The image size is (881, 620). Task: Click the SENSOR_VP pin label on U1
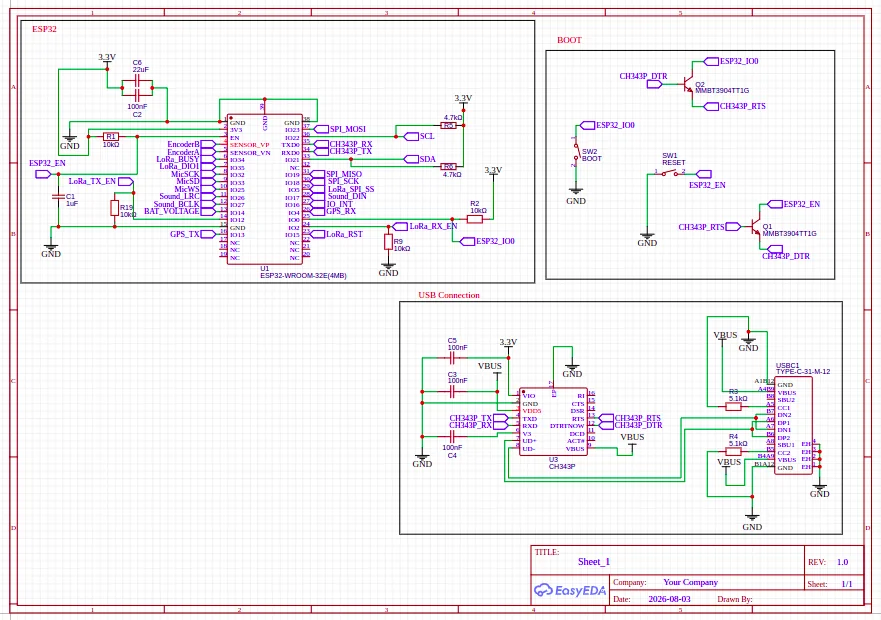pyautogui.click(x=249, y=144)
